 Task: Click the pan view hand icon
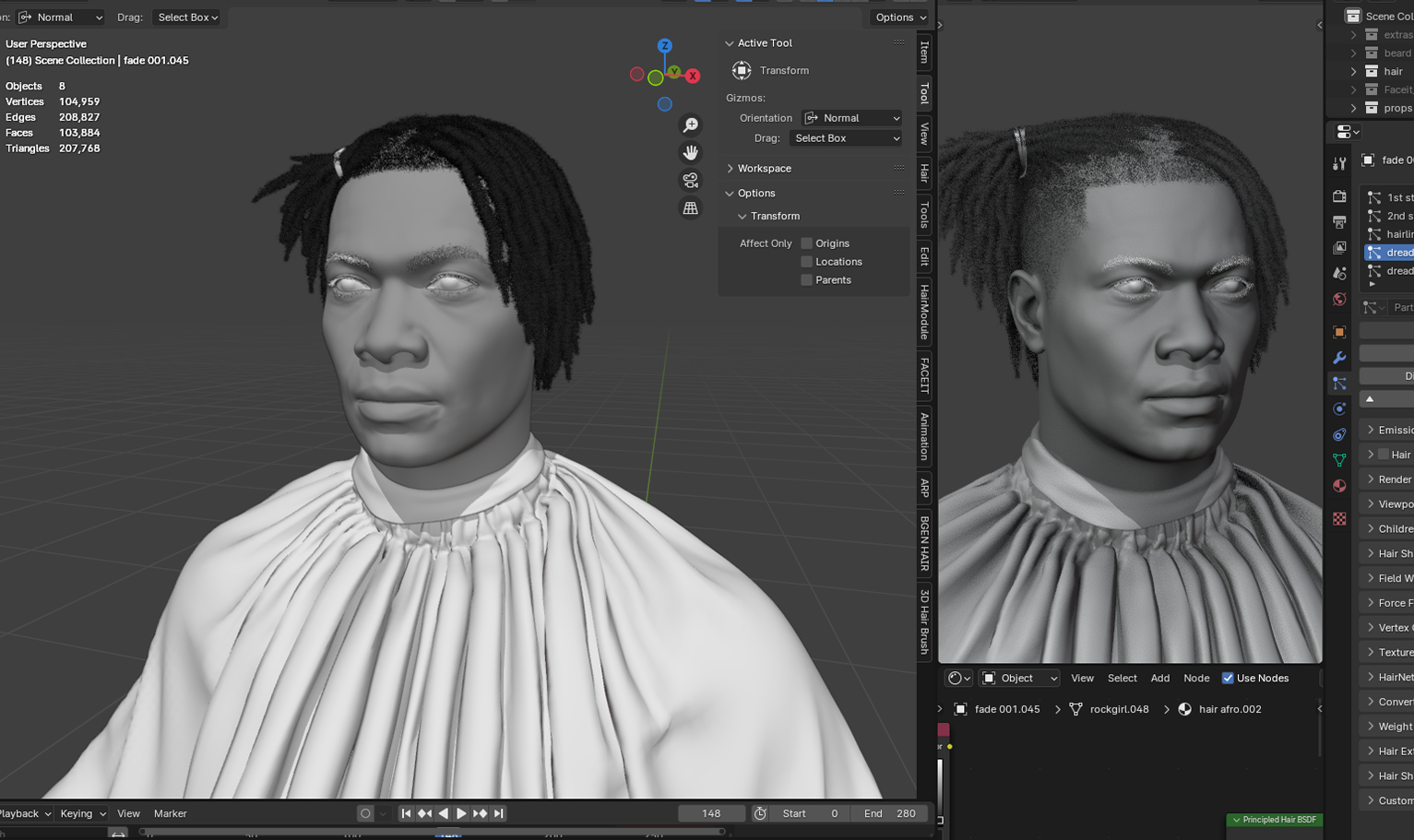(690, 153)
